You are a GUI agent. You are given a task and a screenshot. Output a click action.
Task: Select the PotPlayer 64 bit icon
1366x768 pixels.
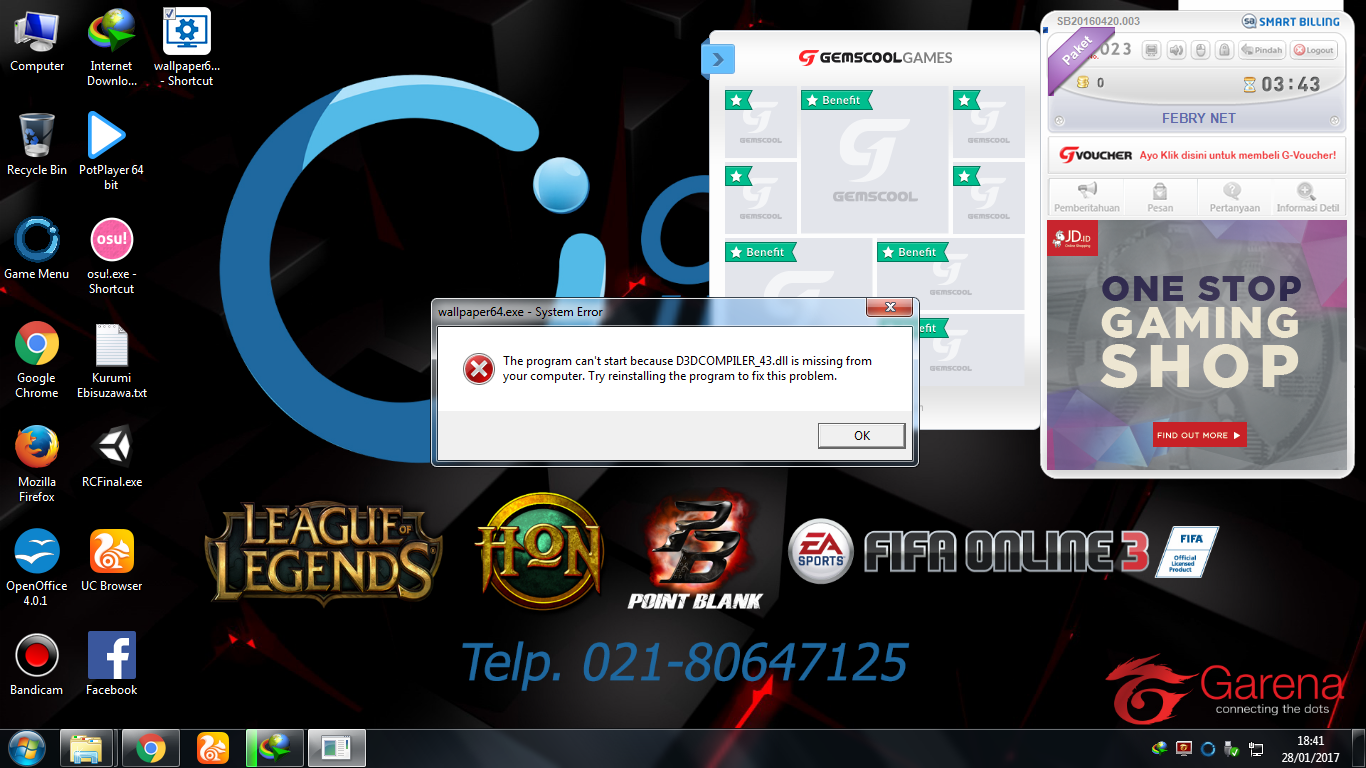point(111,151)
